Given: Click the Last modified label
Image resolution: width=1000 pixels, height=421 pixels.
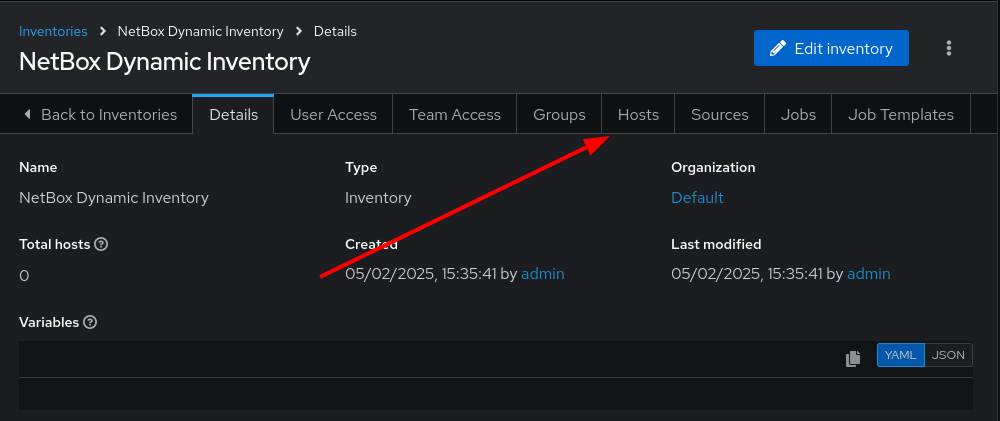Looking at the screenshot, I should 716,244.
